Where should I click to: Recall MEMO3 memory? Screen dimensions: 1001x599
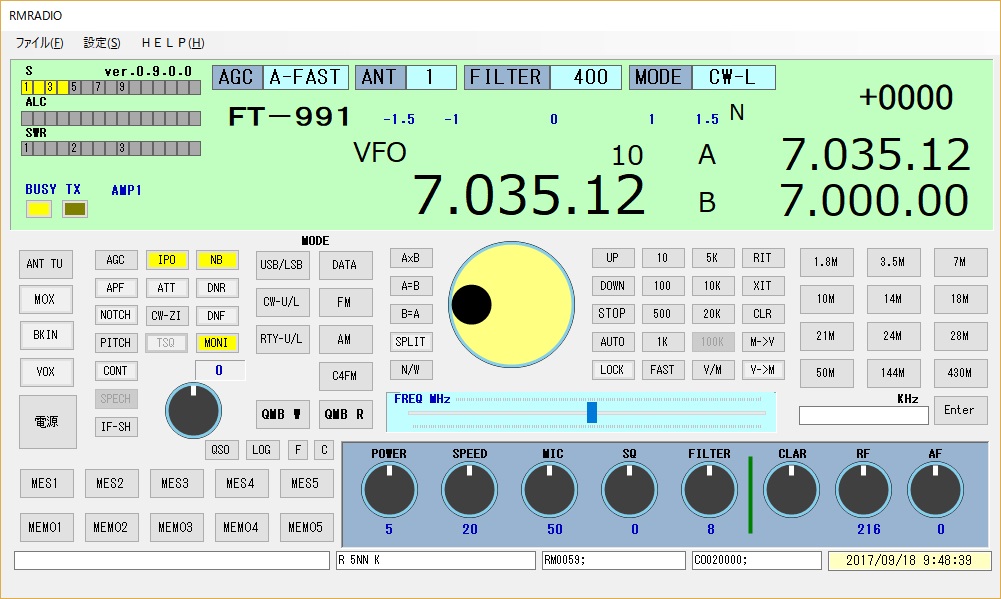pyautogui.click(x=176, y=527)
